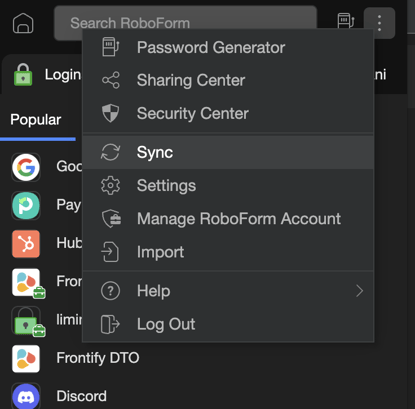Screen dimensions: 415x409
Task: Switch to the Popular tab
Action: [x=36, y=120]
